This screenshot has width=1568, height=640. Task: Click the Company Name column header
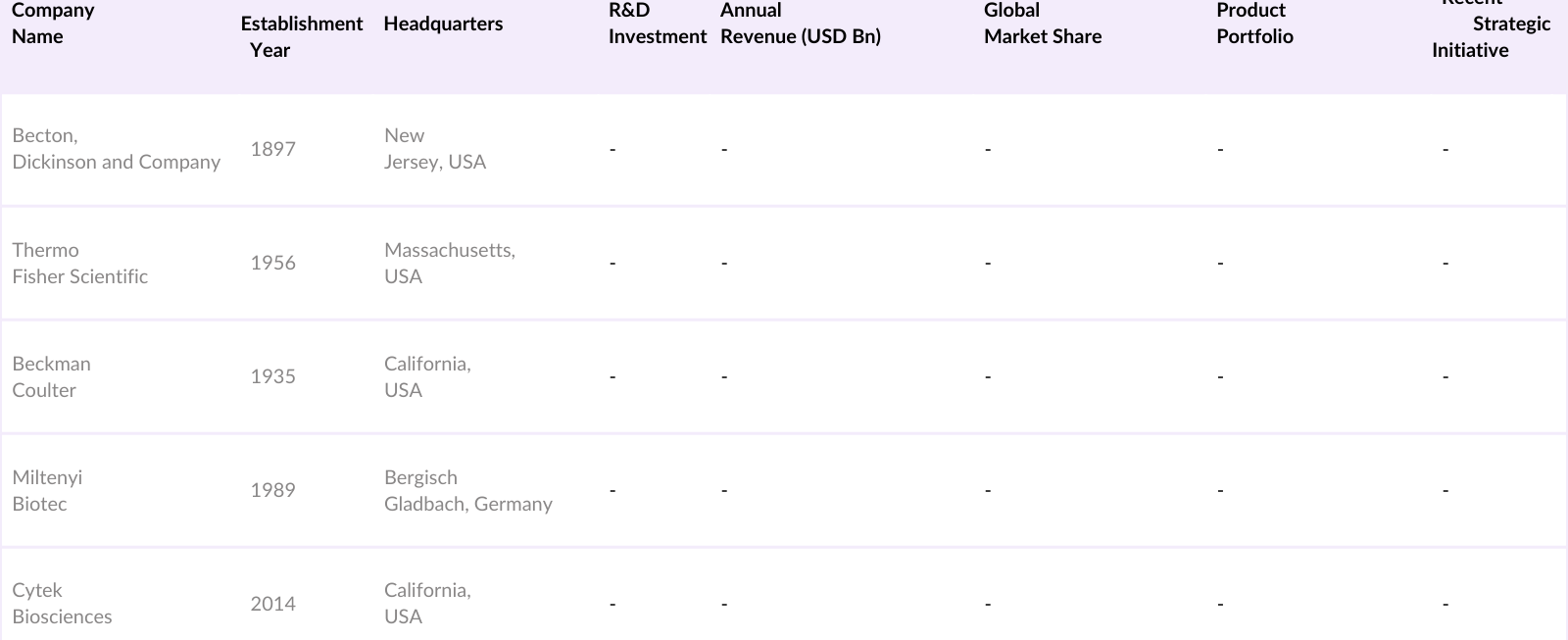coord(53,24)
